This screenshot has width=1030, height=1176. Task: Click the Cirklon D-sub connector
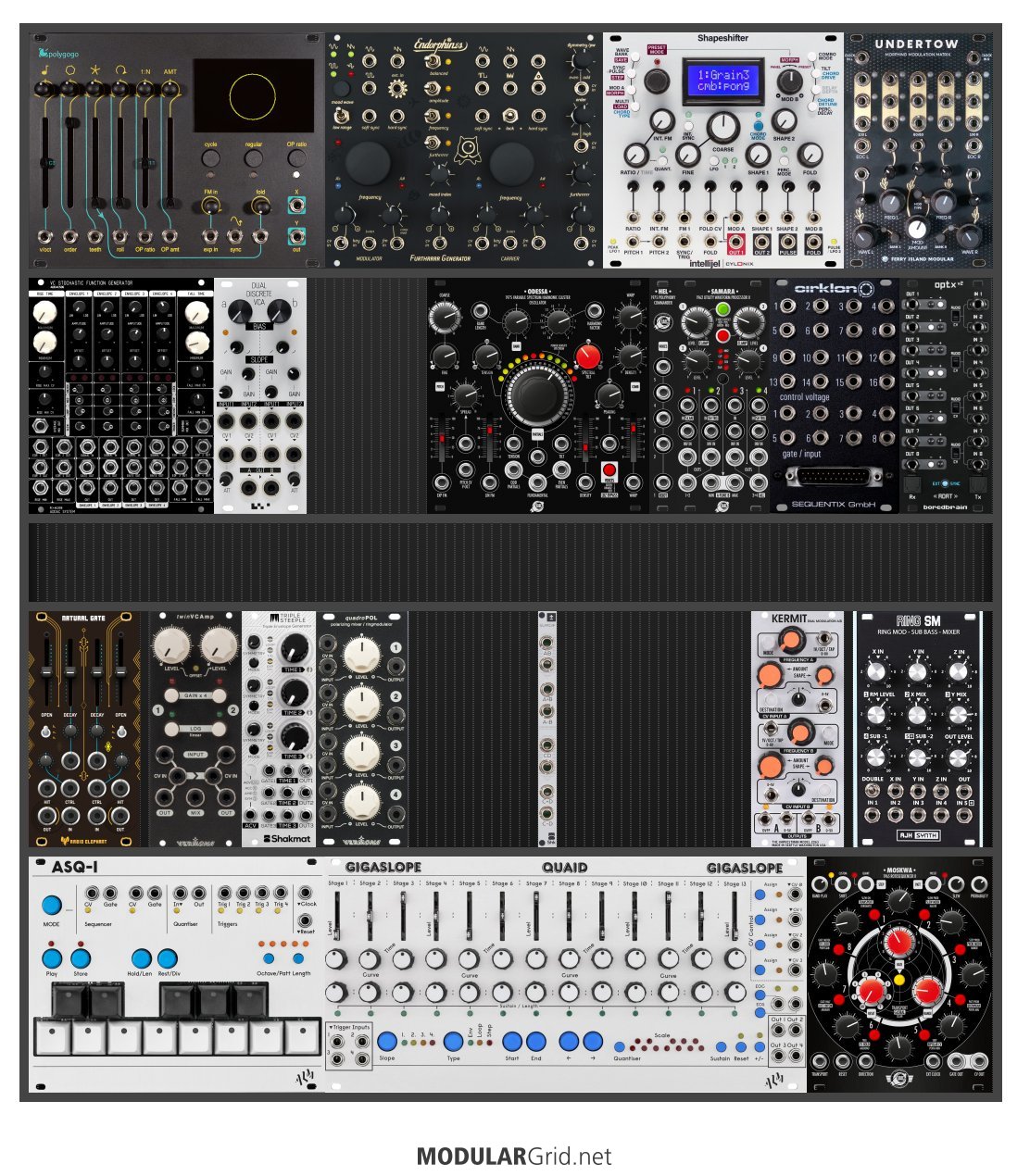click(x=835, y=476)
